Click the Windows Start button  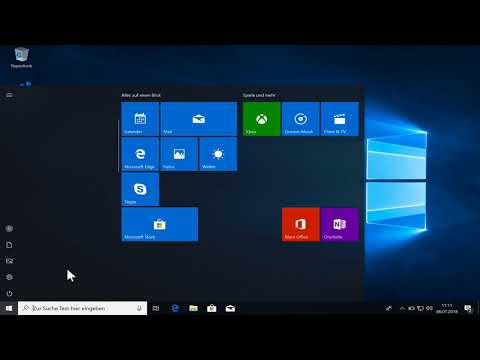click(9, 308)
